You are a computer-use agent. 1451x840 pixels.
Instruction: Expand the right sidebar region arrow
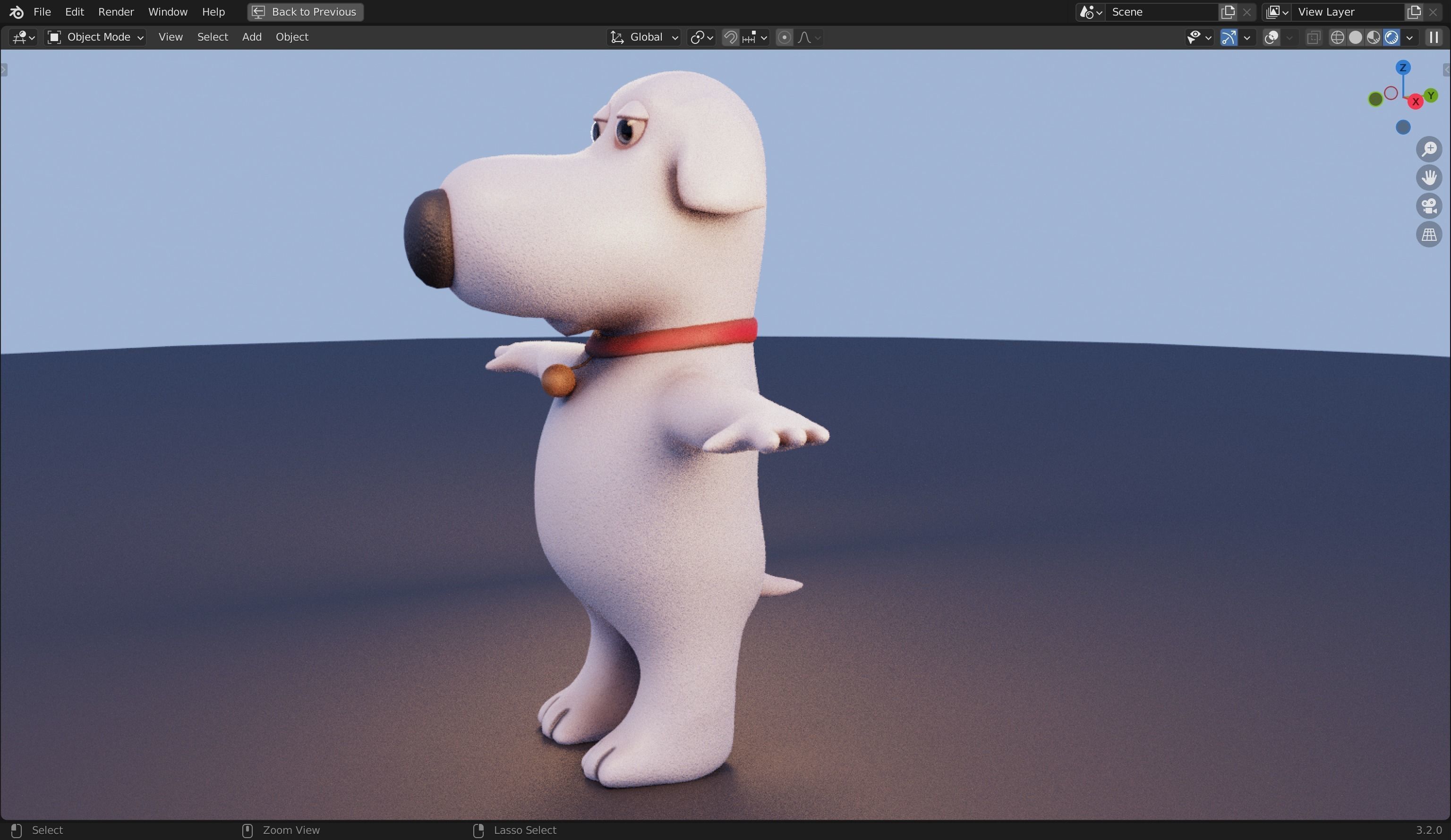(x=1446, y=70)
